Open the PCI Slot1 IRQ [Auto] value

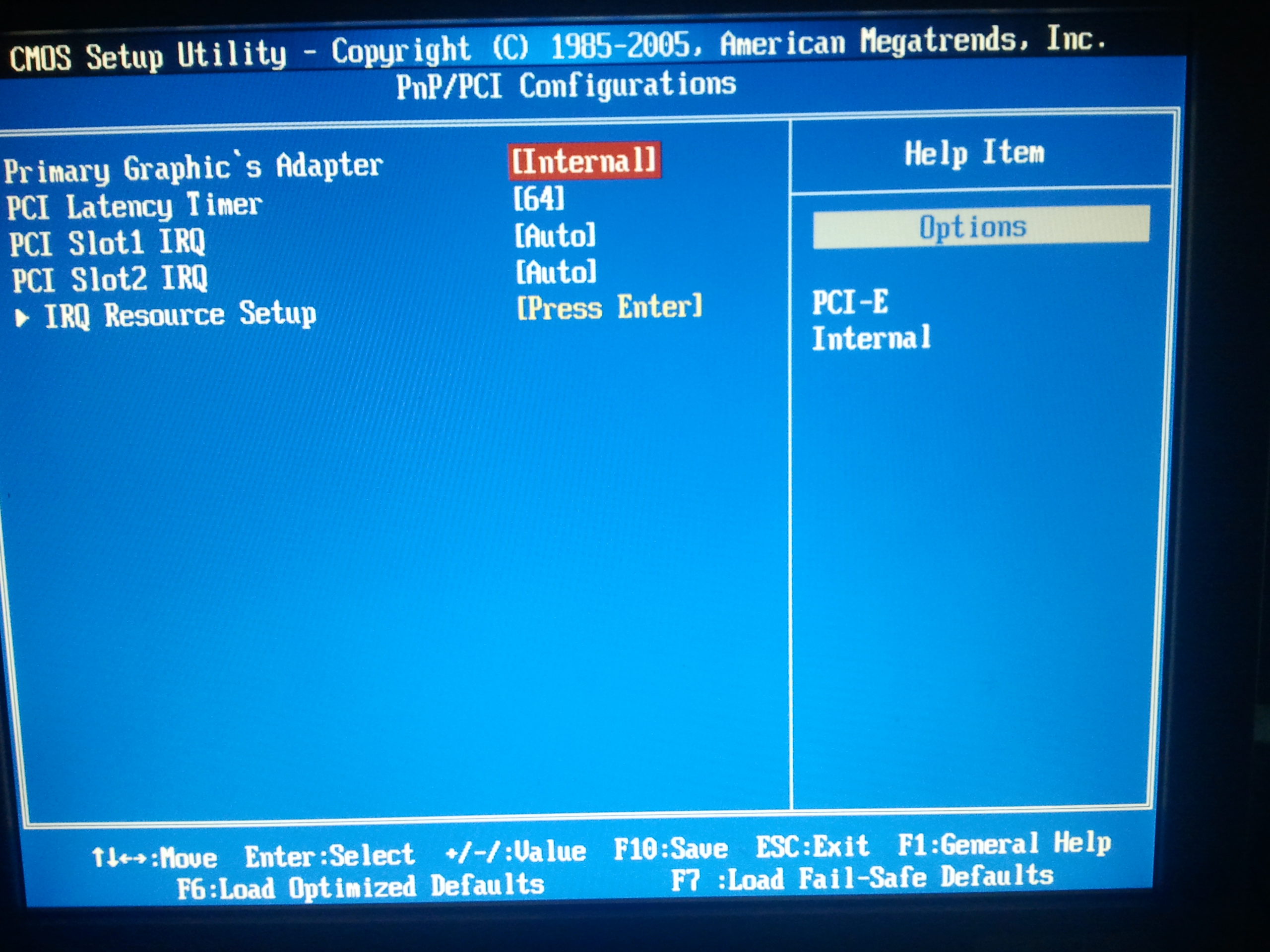click(555, 236)
